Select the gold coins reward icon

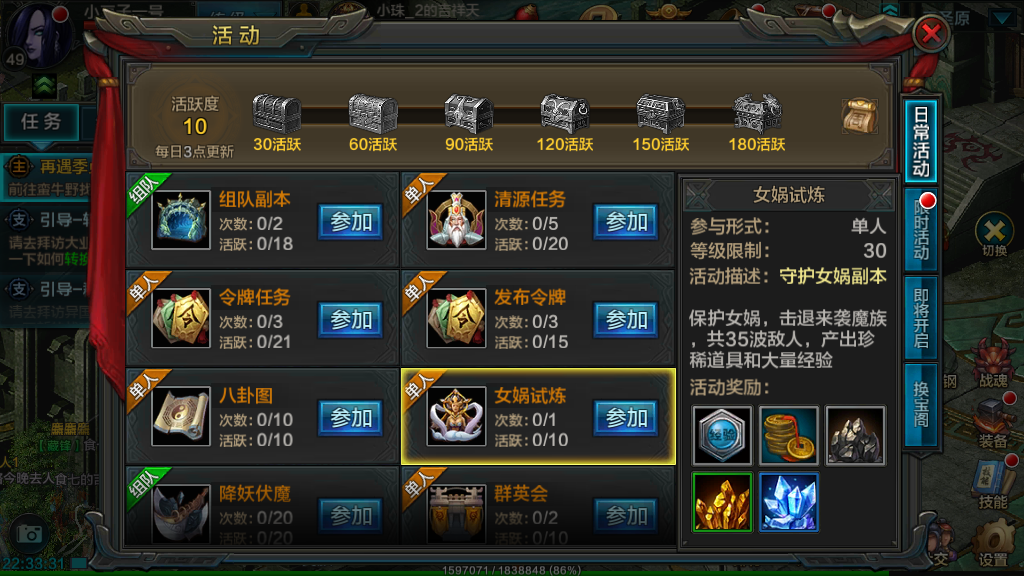coord(788,436)
